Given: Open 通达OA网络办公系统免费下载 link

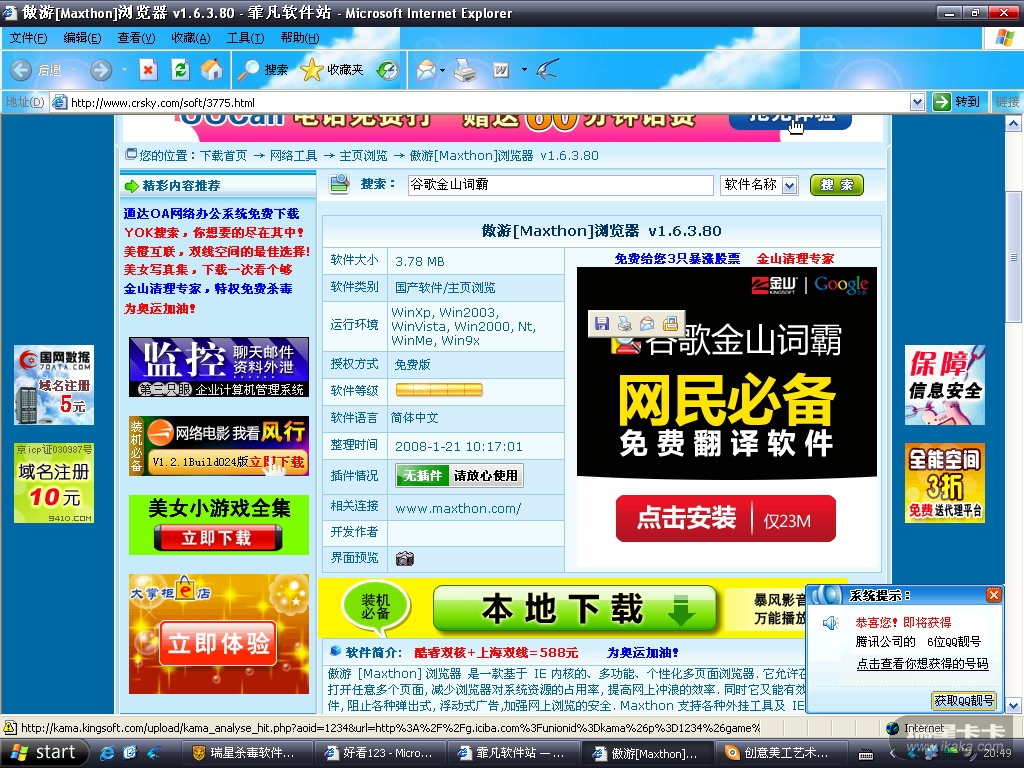Looking at the screenshot, I should [x=212, y=214].
